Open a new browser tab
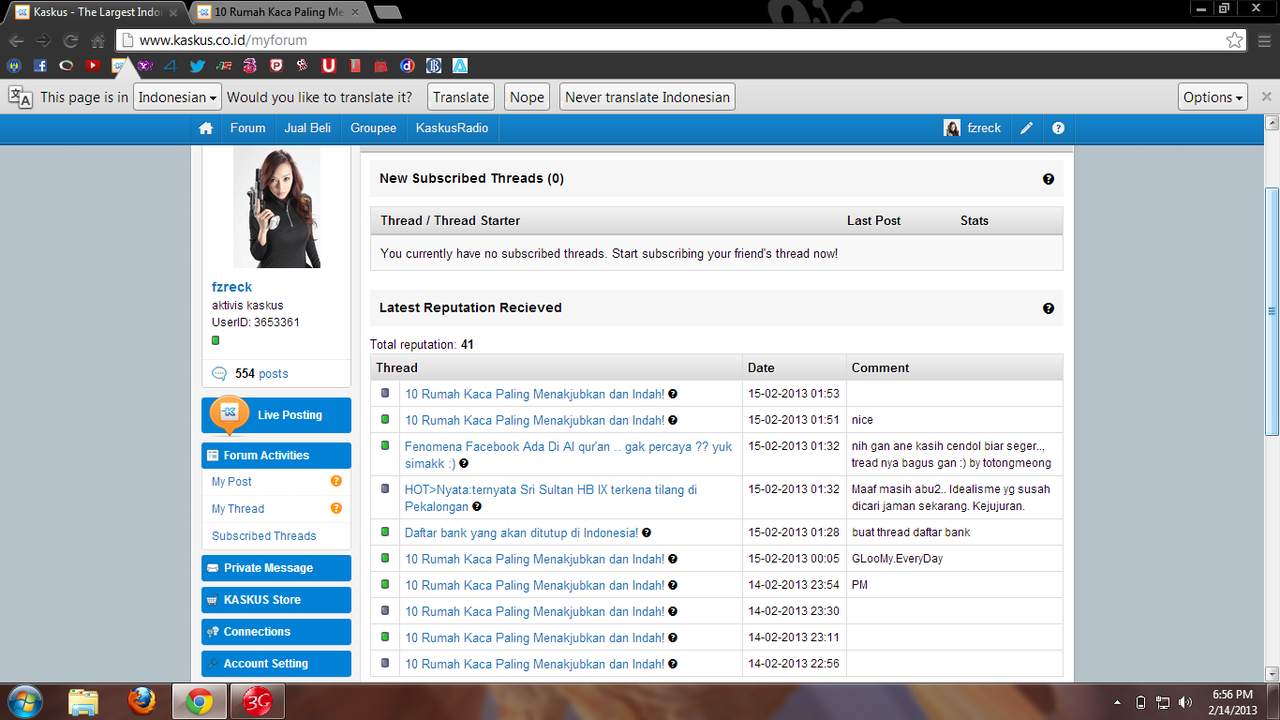The width and height of the screenshot is (1280, 720). (387, 12)
